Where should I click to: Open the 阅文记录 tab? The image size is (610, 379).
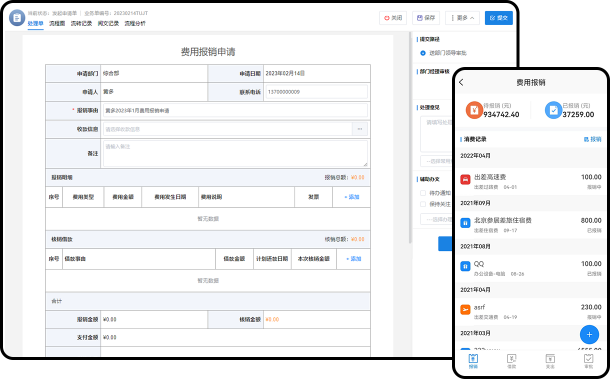108,23
